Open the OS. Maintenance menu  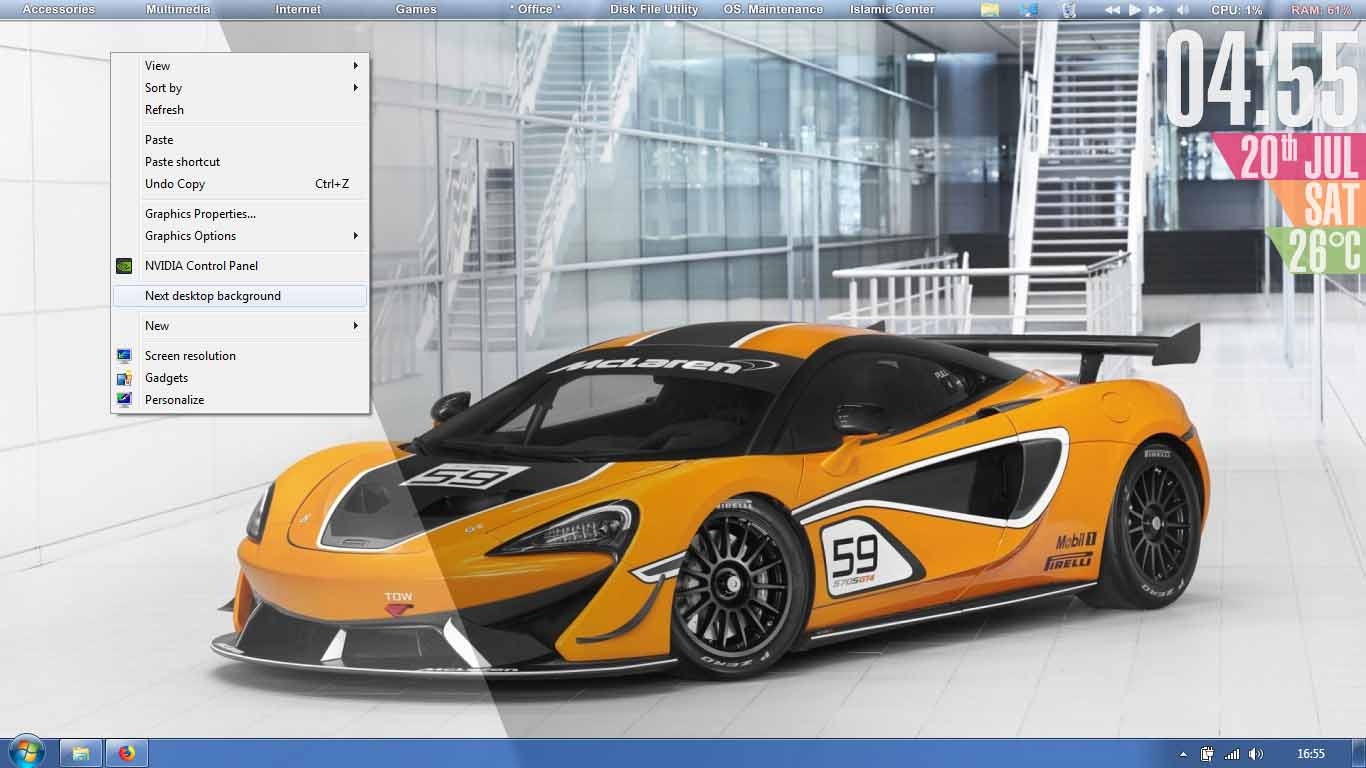(x=773, y=9)
